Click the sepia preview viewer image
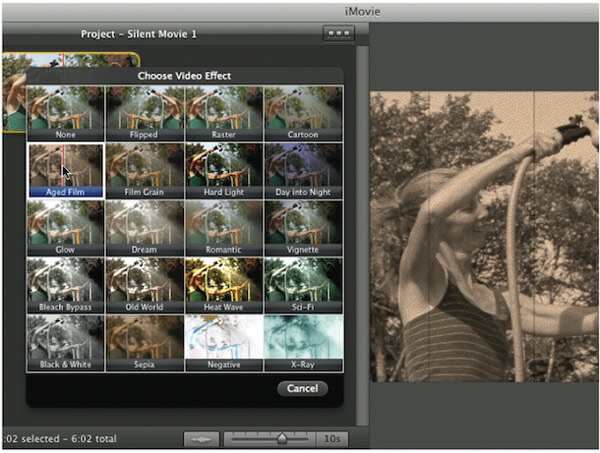This screenshot has height=453, width=600. point(484,236)
